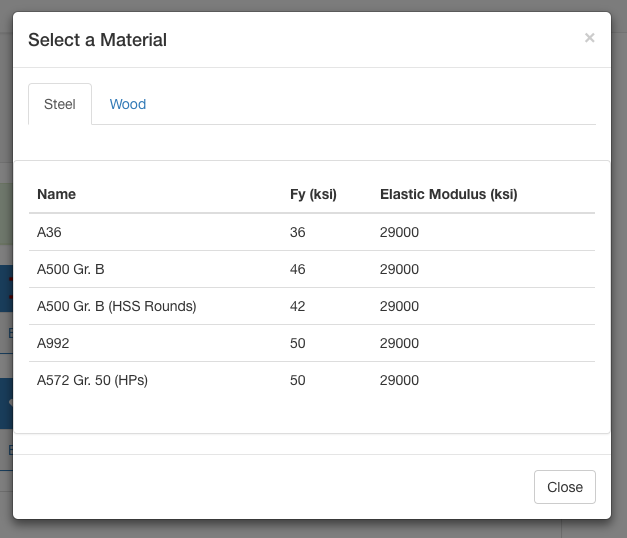Choose the A992 steel material
This screenshot has height=538, width=627.
[x=53, y=343]
